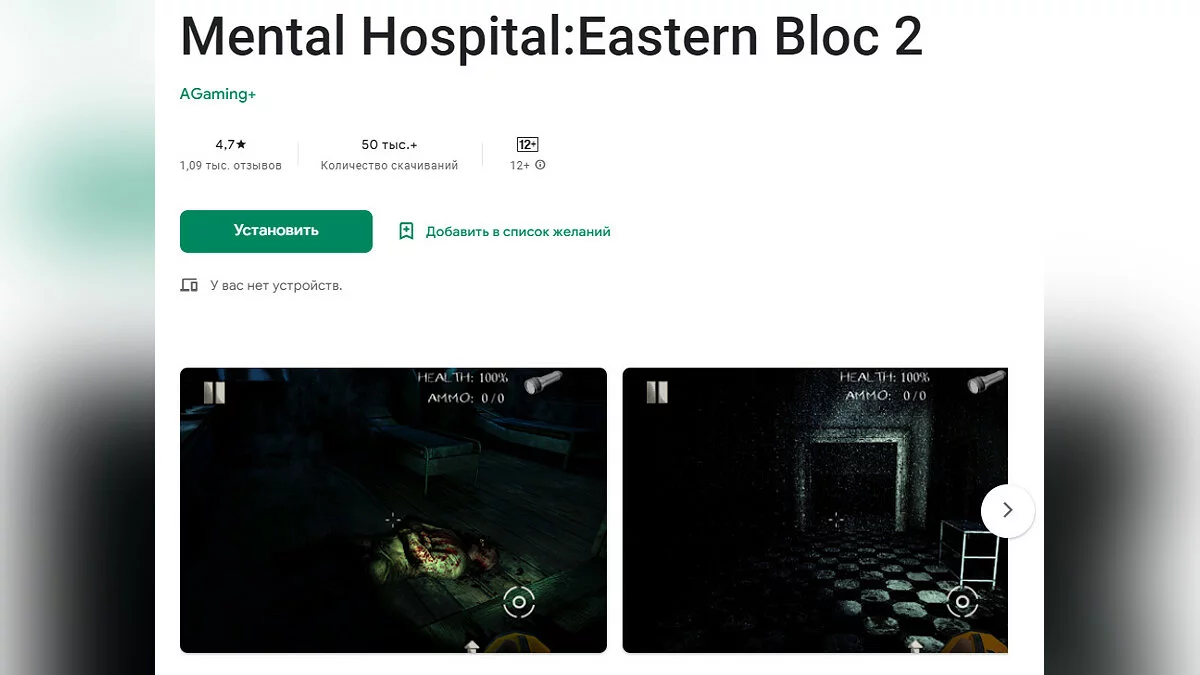This screenshot has height=675, width=1200.
Task: Click the 12+ age rating badge
Action: 528,145
